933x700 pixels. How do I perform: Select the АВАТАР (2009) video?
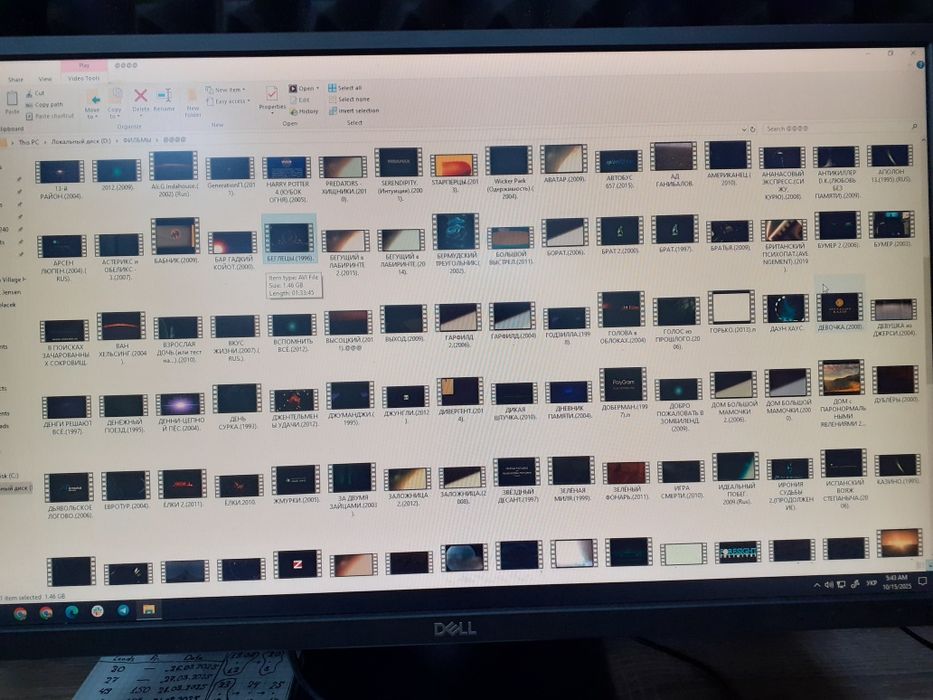tap(564, 163)
